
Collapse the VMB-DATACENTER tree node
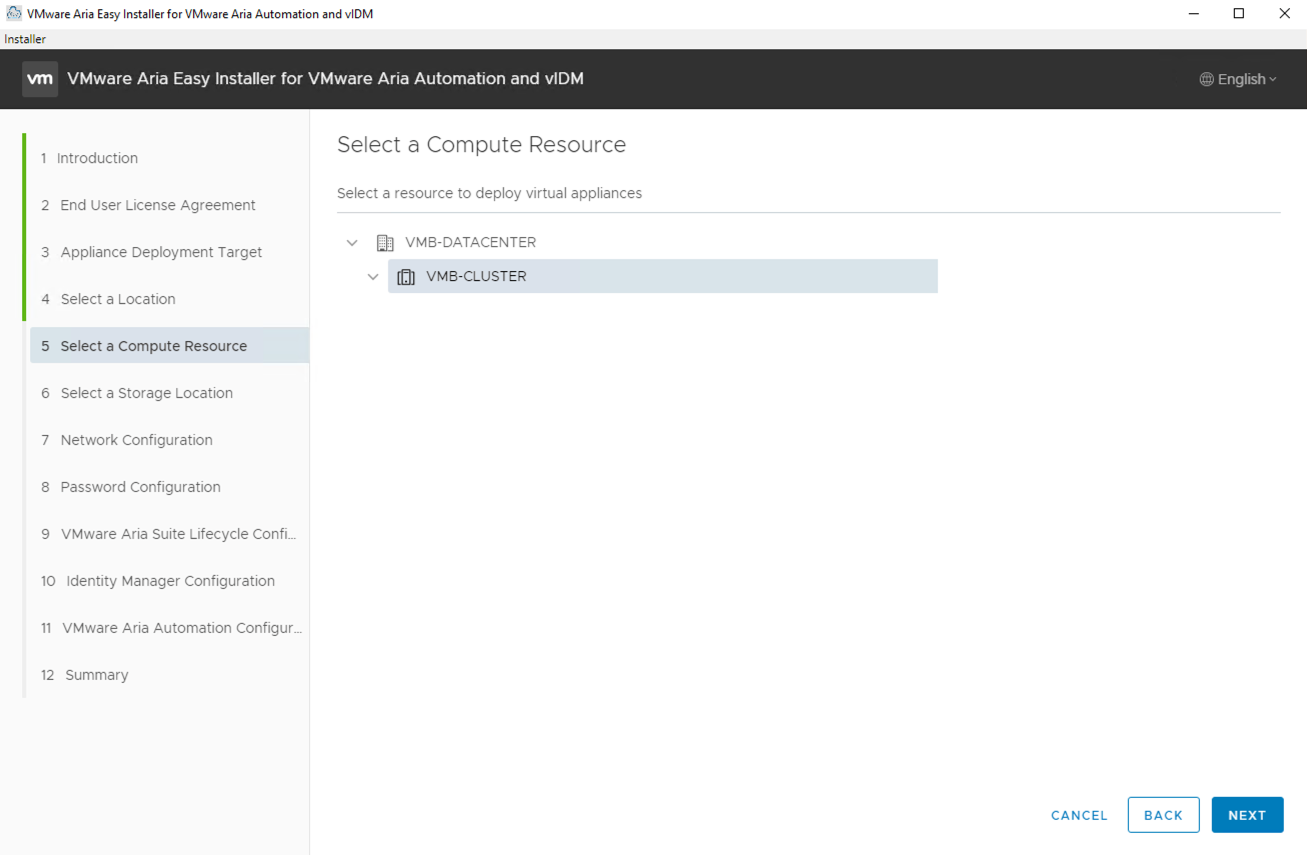pyautogui.click(x=352, y=242)
